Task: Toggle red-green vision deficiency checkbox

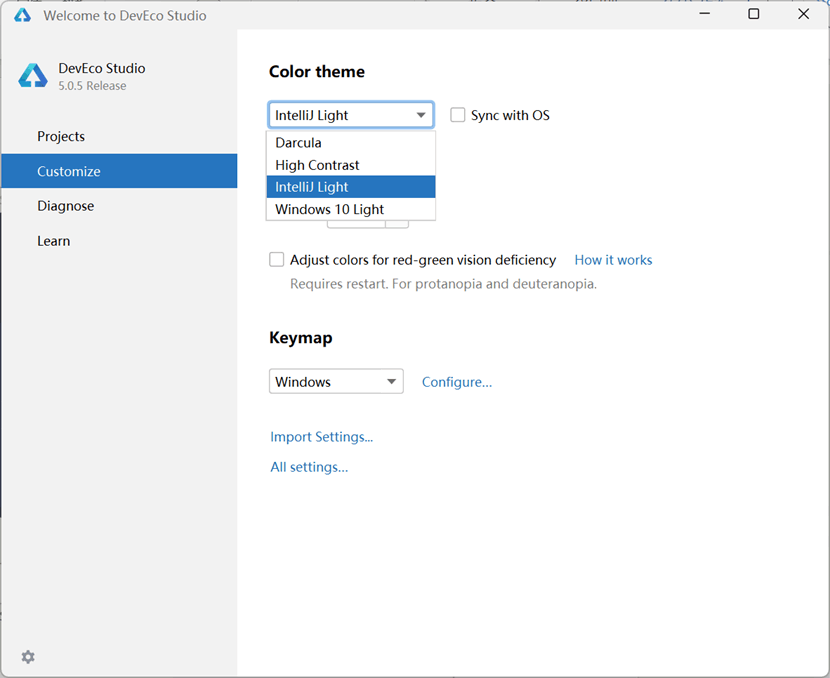Action: pyautogui.click(x=276, y=259)
